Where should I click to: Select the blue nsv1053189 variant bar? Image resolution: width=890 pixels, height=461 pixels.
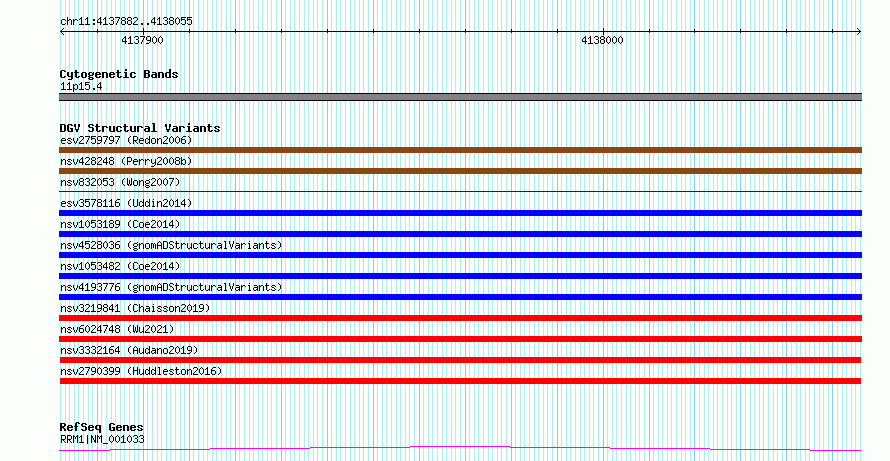460,234
